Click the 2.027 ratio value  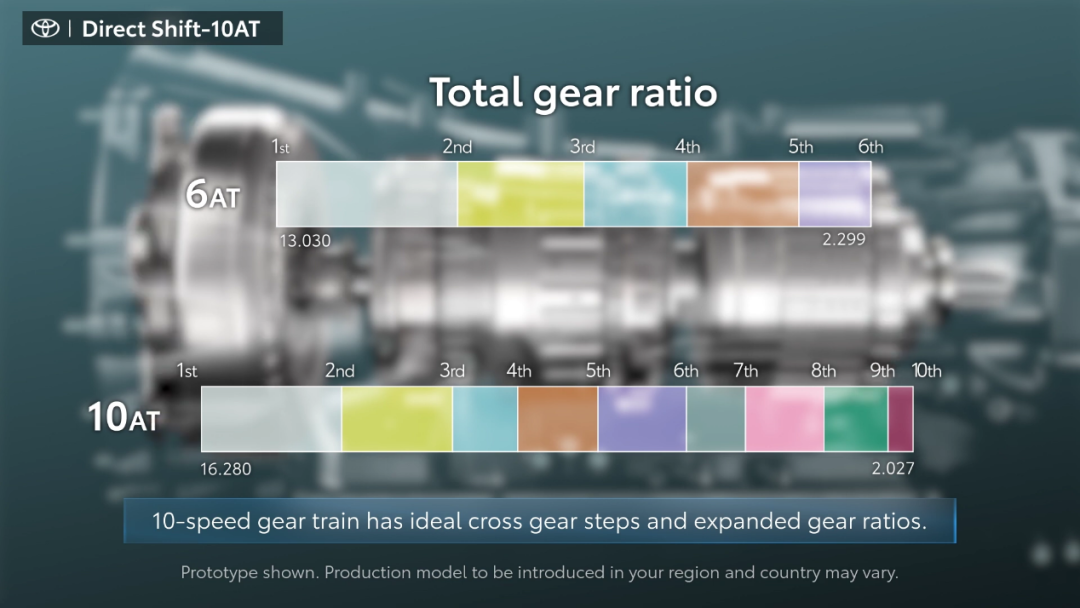[893, 469]
